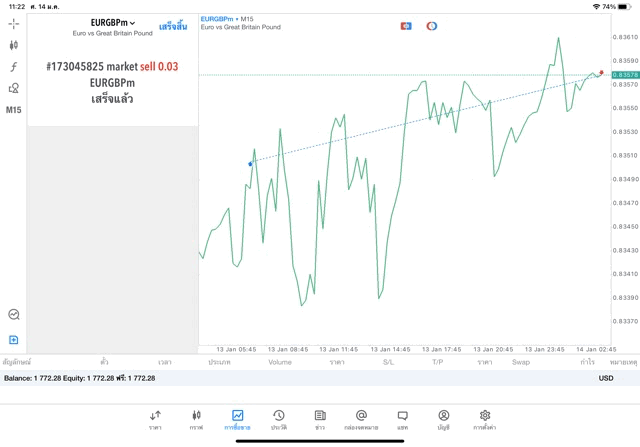640x447 pixels.
Task: Open the chart objects shapes icon
Action: pos(13,88)
